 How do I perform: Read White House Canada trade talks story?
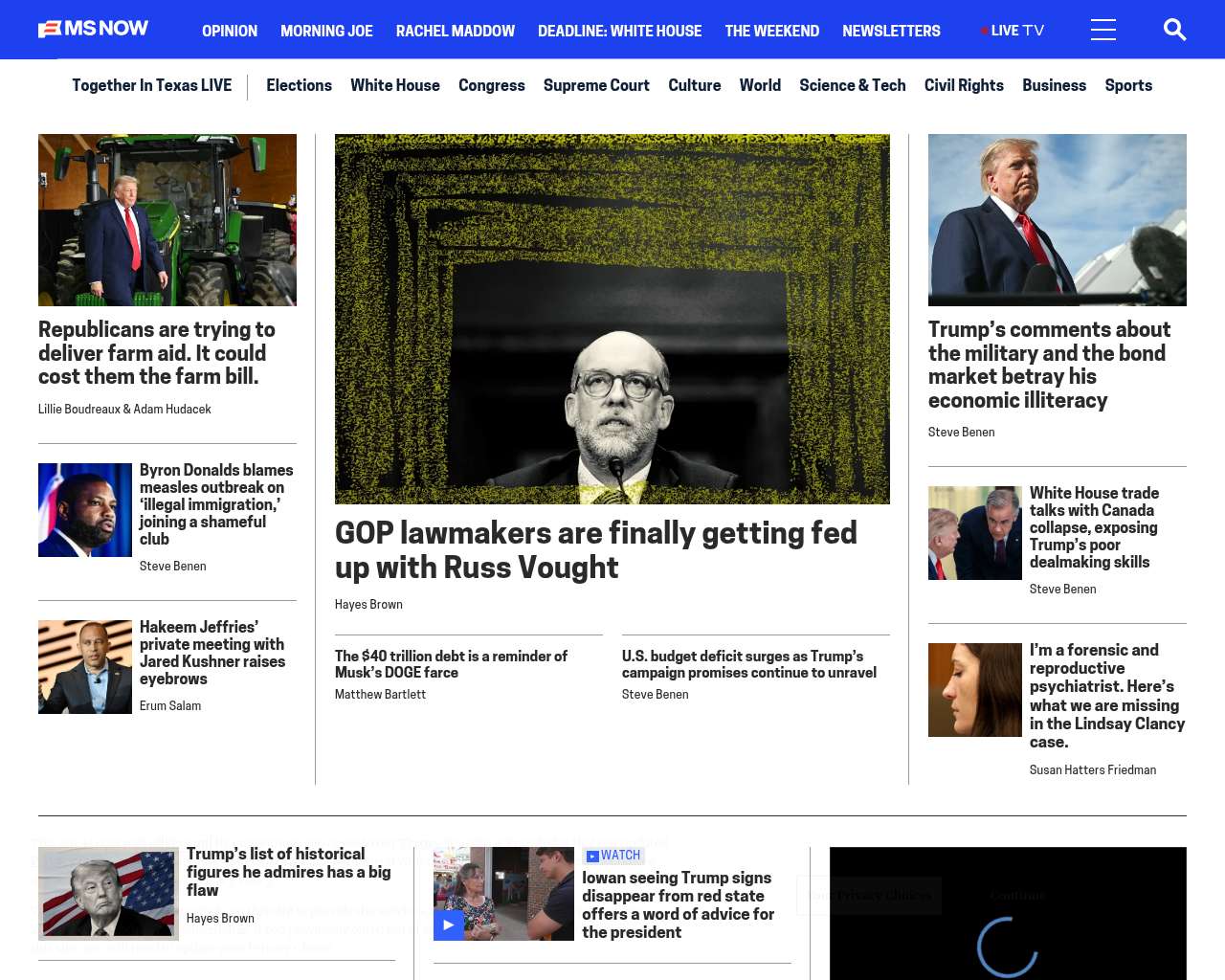pos(1094,527)
